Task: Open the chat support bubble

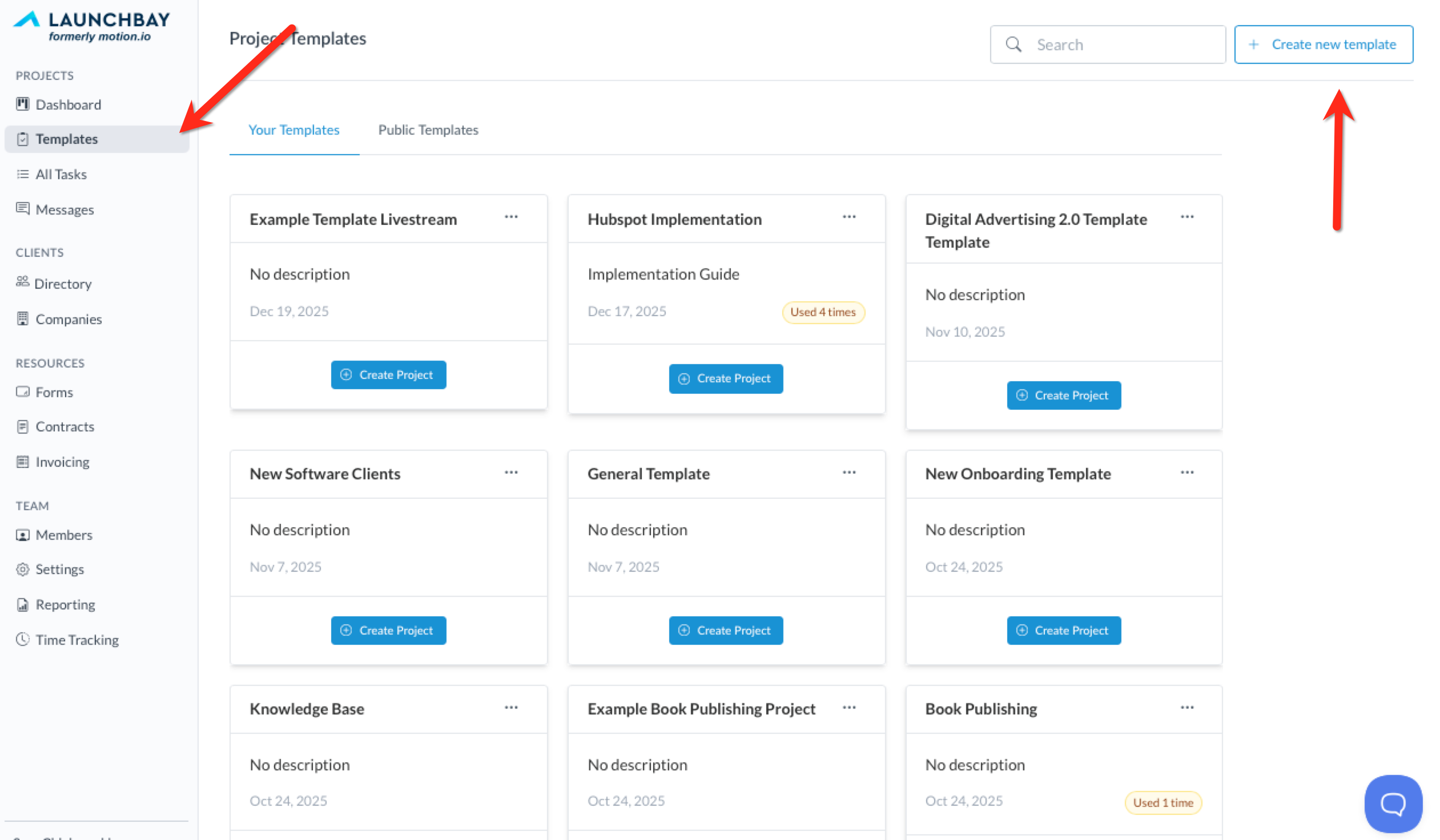Action: point(1392,803)
